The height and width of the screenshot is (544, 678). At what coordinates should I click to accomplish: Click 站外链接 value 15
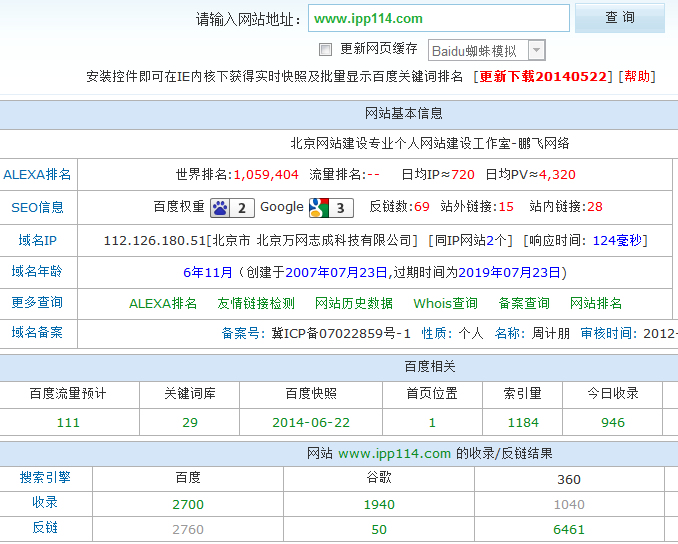click(506, 207)
